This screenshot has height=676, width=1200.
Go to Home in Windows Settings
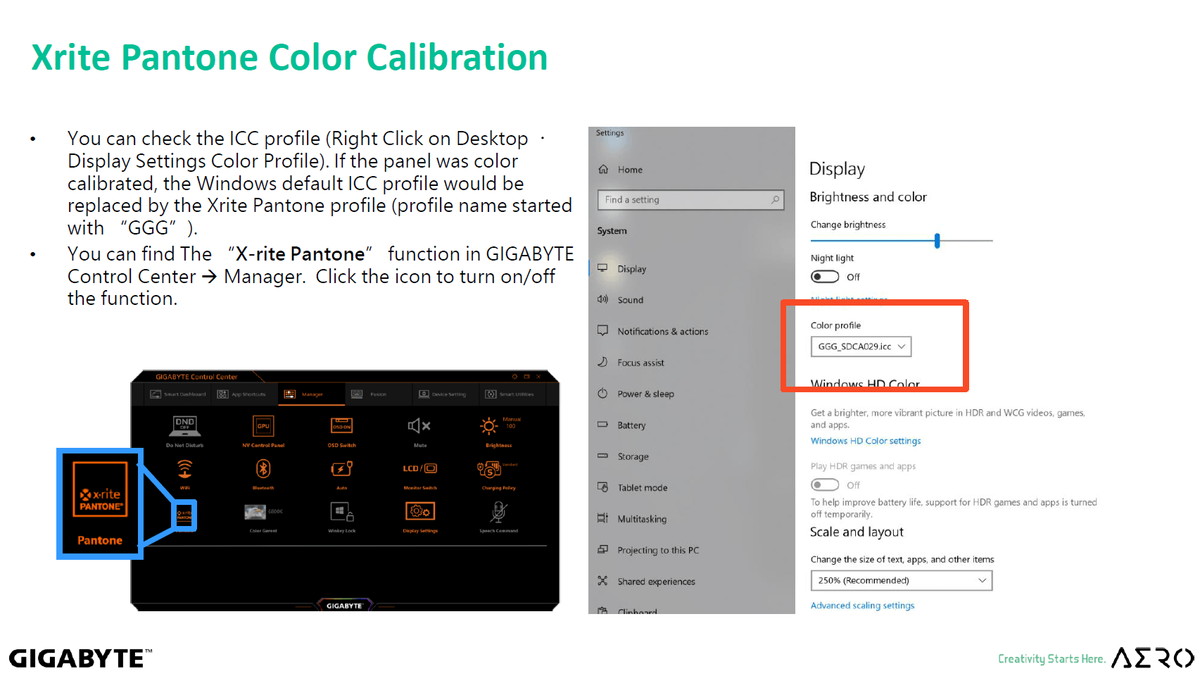tap(620, 169)
